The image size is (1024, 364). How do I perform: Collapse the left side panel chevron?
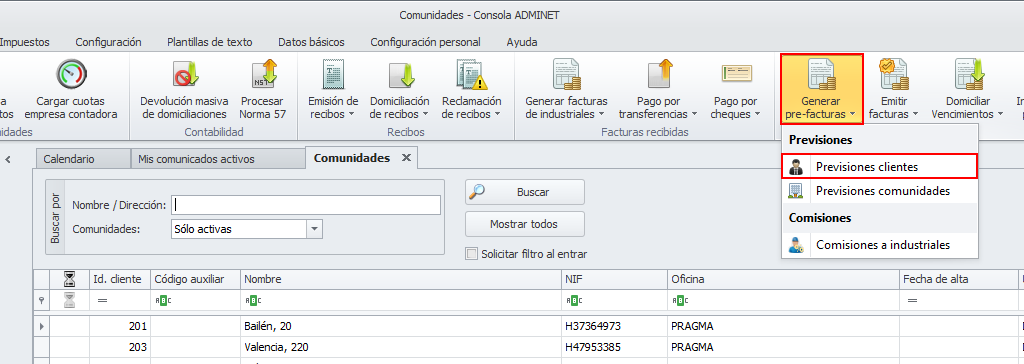8,159
